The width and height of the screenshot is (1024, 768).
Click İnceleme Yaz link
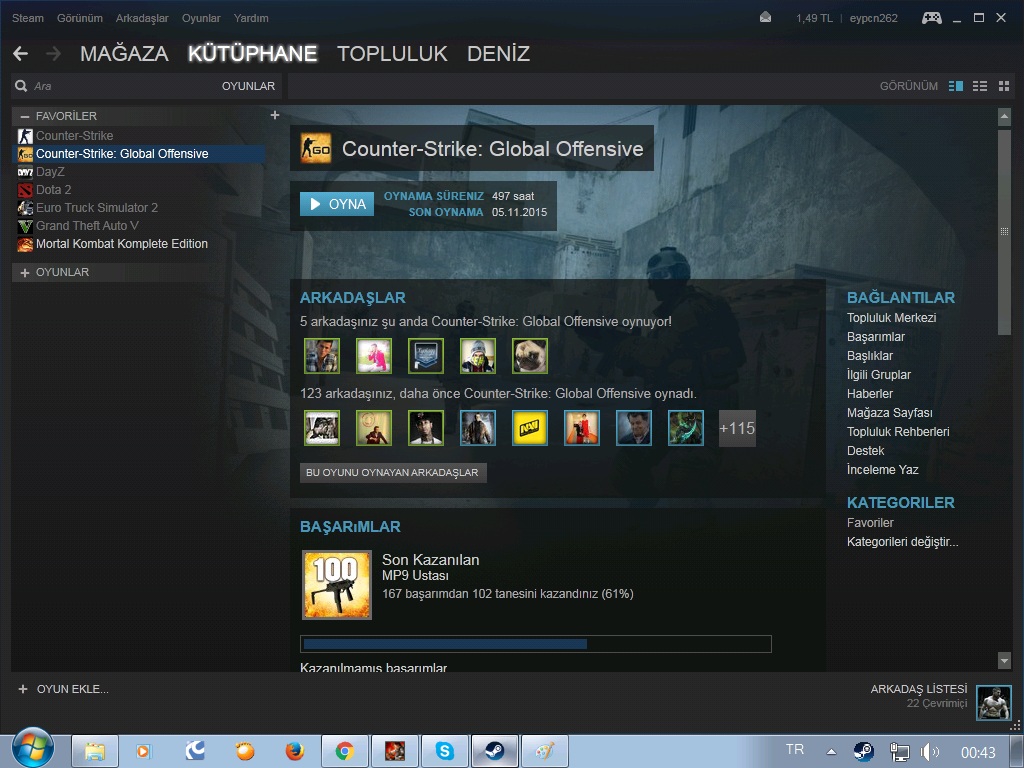(882, 469)
